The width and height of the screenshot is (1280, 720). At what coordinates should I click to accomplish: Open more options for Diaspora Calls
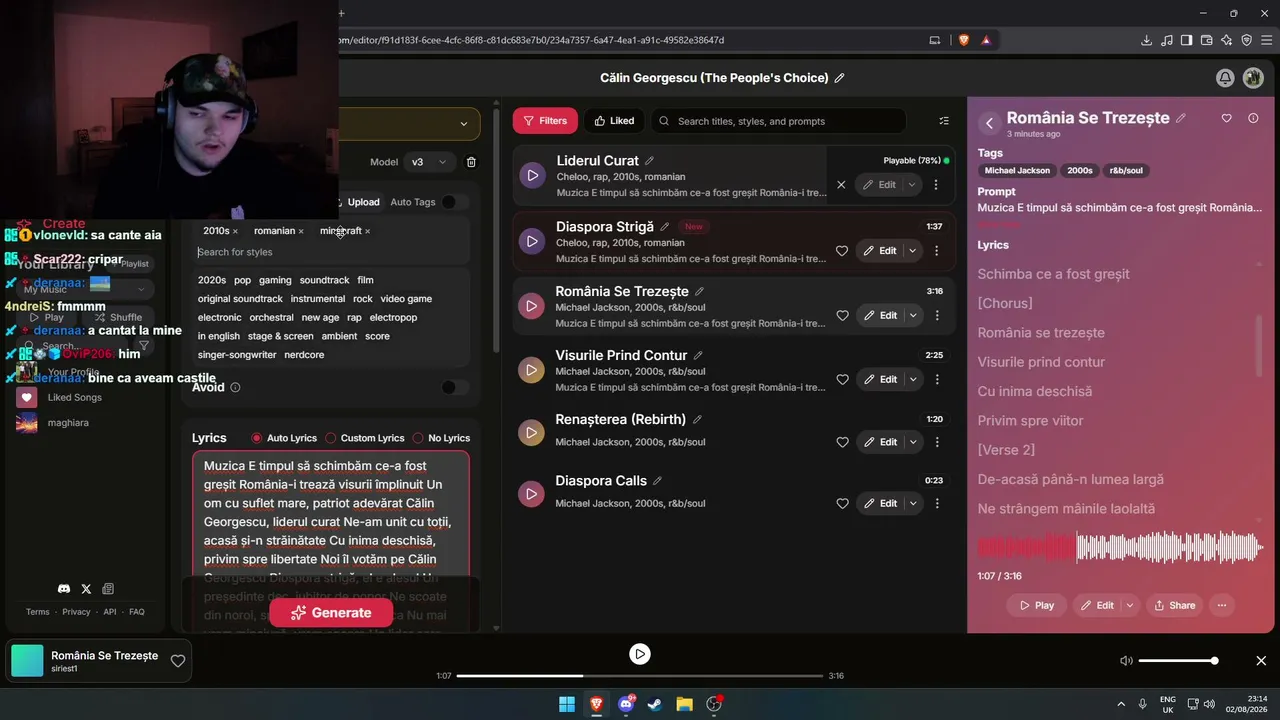[x=936, y=503]
